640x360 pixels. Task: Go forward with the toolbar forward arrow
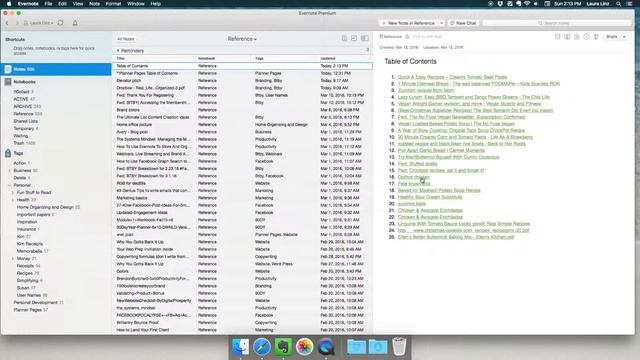[x=17, y=23]
